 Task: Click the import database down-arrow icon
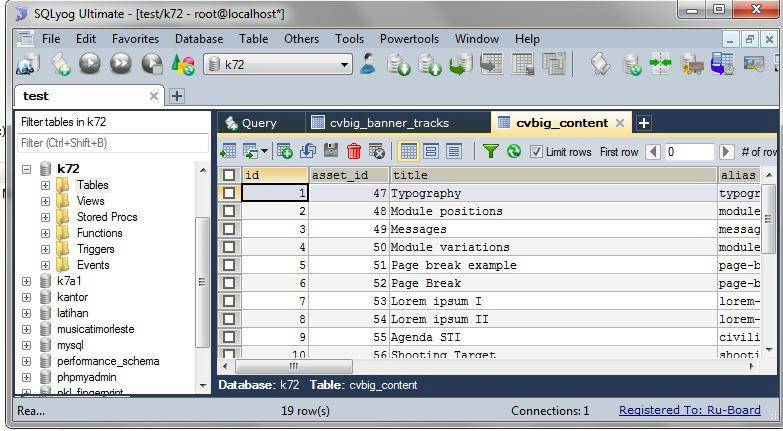point(399,64)
